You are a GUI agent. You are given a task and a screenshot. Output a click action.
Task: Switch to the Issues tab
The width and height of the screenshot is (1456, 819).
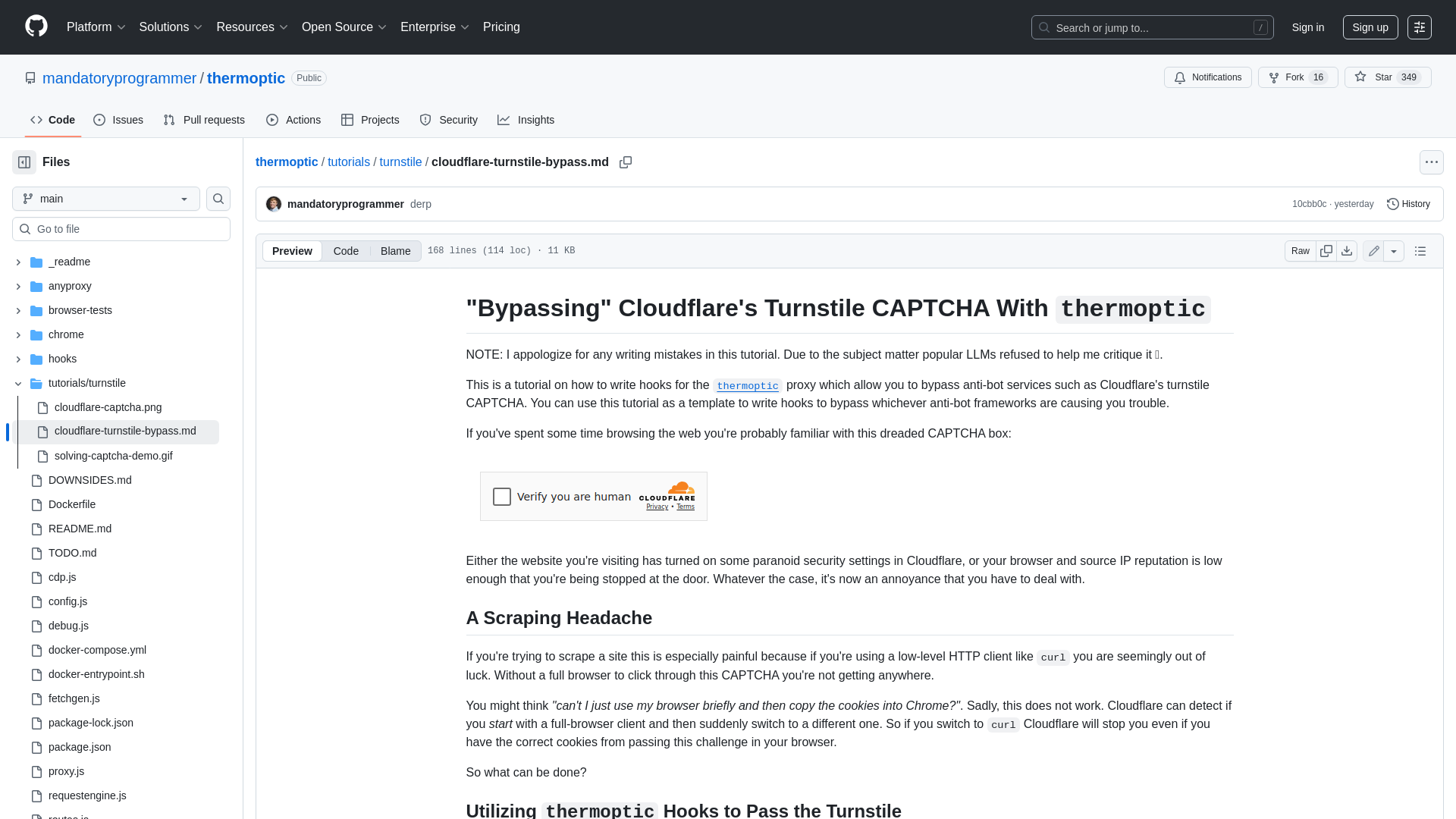[x=118, y=120]
